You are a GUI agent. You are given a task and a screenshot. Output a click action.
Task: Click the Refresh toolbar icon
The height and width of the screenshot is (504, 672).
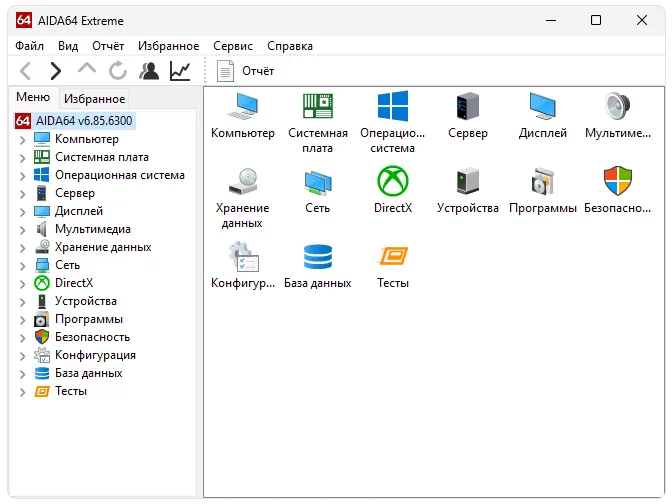118,71
